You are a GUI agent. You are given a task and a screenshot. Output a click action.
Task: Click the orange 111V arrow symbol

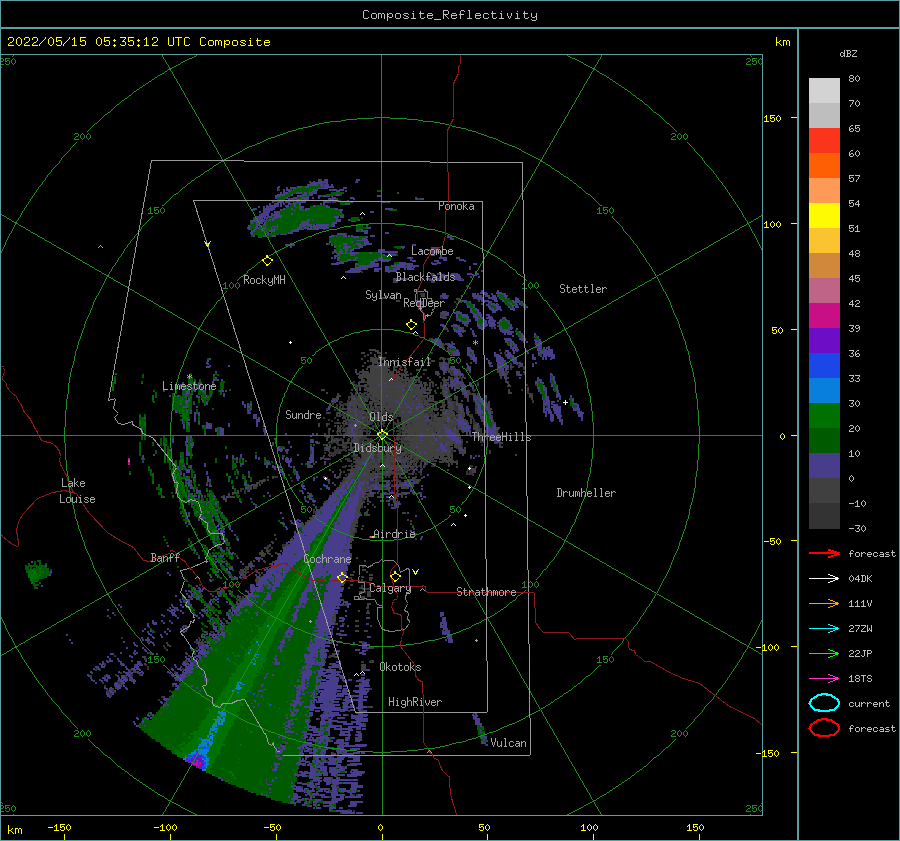[x=824, y=603]
